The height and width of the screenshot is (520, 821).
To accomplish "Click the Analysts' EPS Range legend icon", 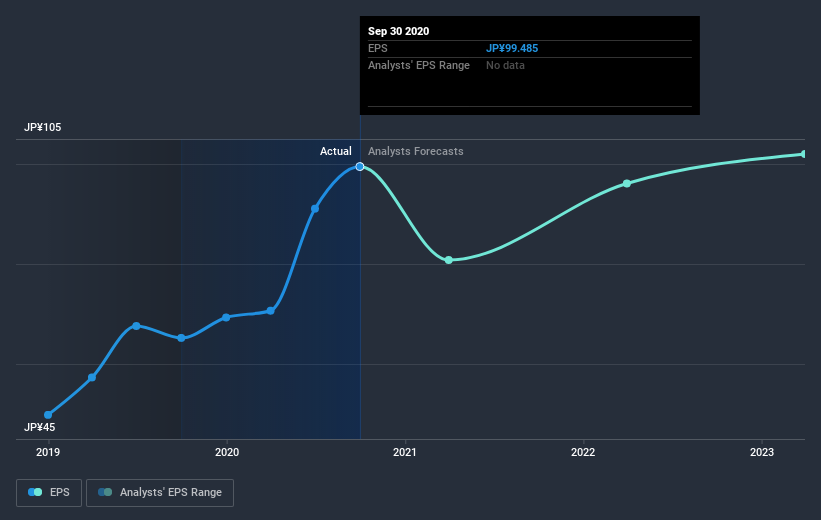I will [x=105, y=492].
